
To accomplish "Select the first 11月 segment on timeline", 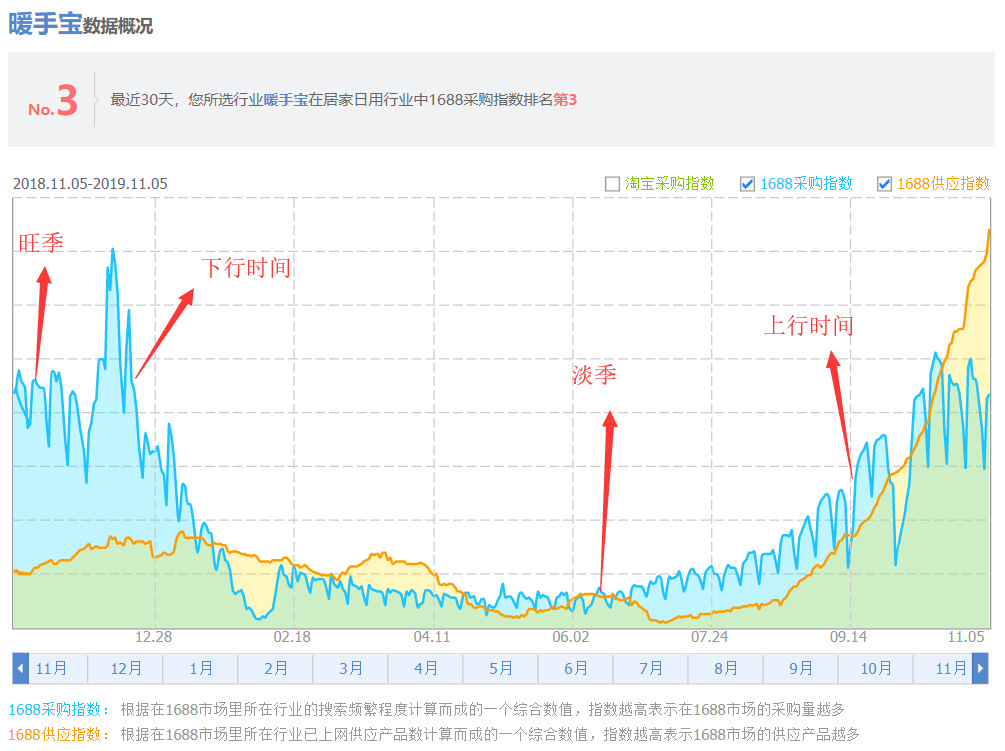I will click(51, 668).
